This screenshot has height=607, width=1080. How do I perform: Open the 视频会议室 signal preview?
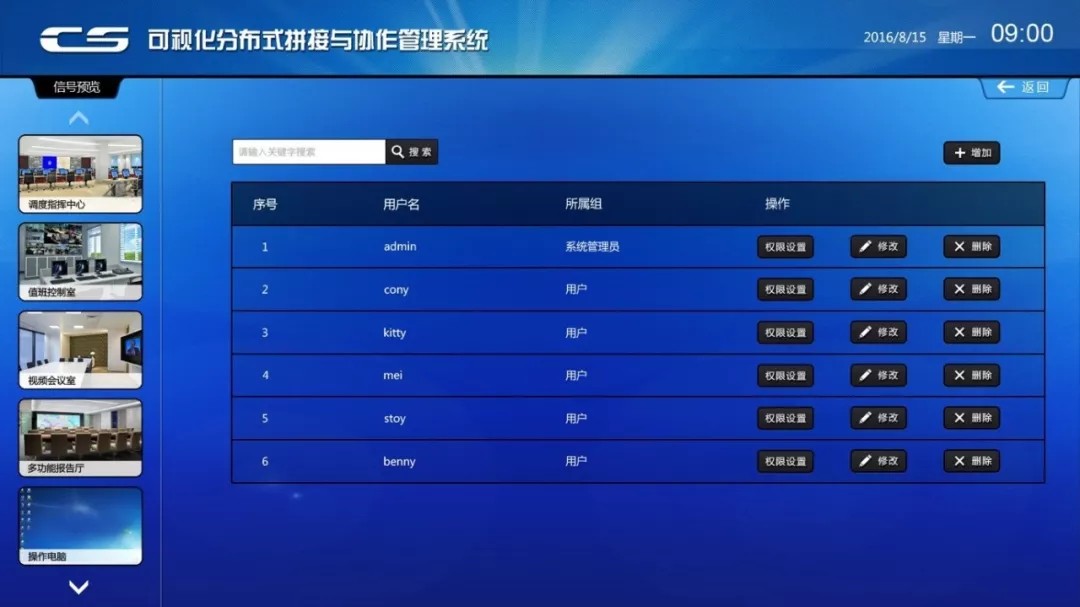[x=80, y=349]
